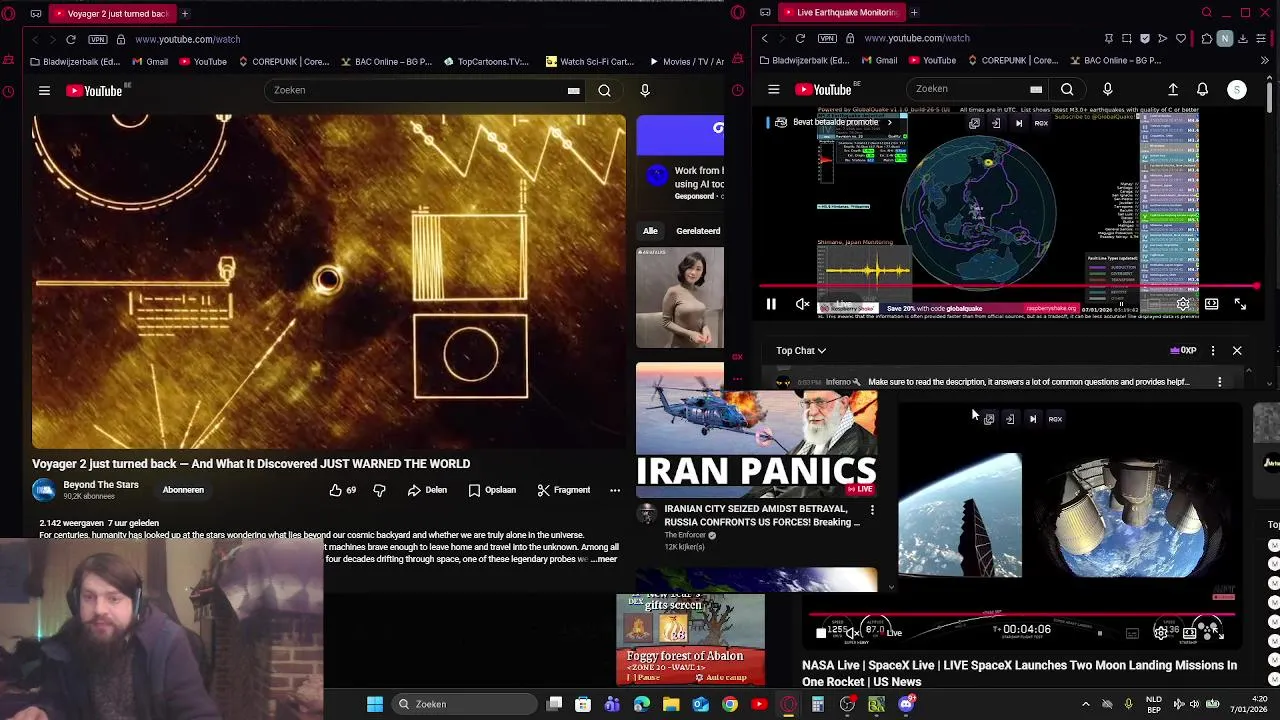Expand the video description via ...meer
Viewport: 1280px width, 720px height.
pyautogui.click(x=603, y=559)
